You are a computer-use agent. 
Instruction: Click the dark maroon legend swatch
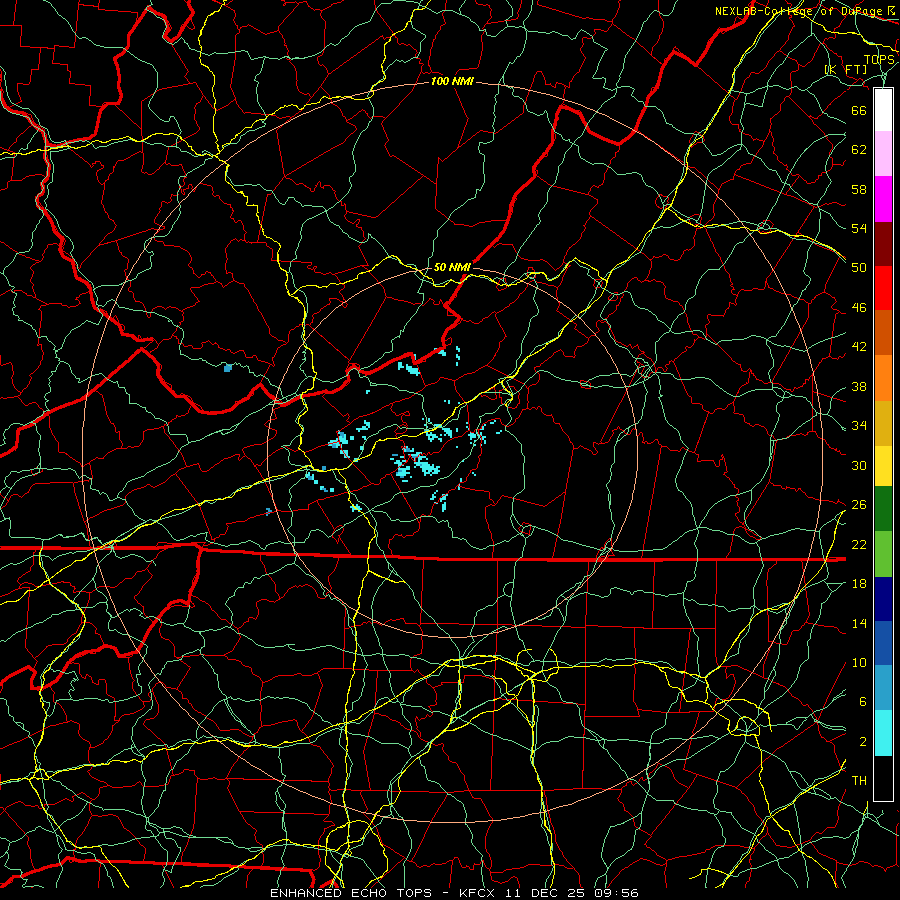[883, 244]
